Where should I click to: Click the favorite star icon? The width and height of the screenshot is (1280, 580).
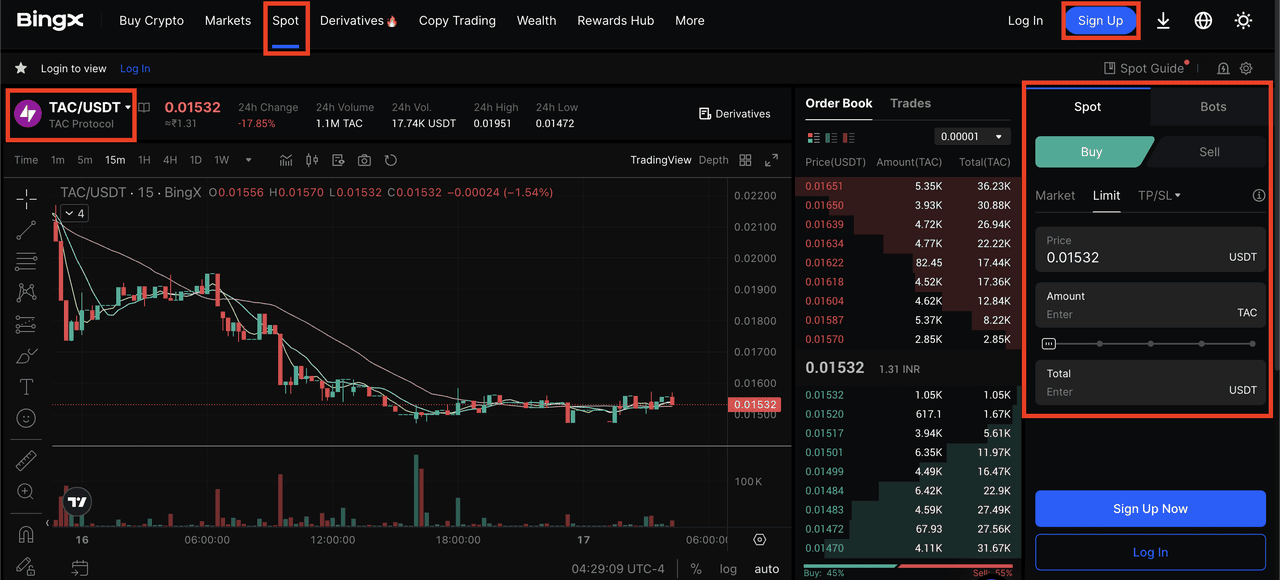coord(20,68)
